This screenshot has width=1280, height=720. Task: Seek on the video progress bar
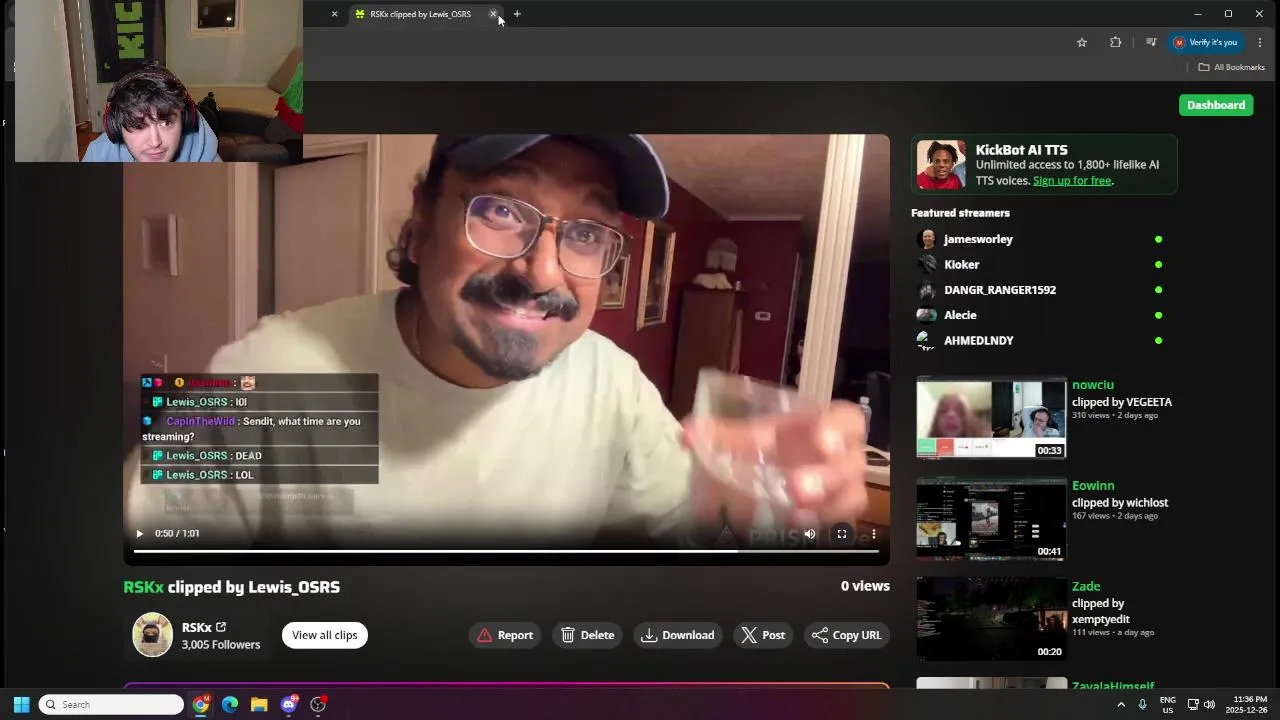(506, 551)
